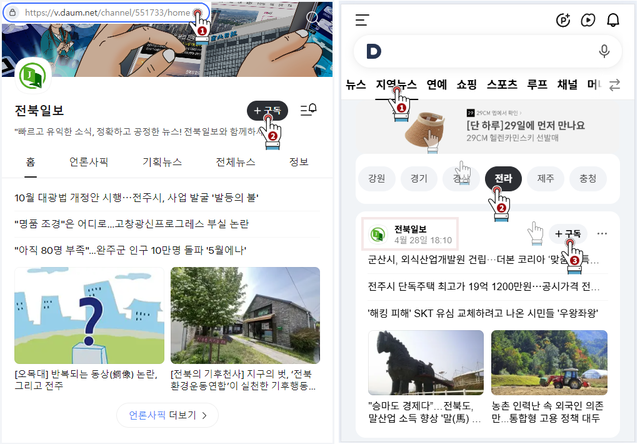
Task: Click the channel notification list icon
Action: coord(309,110)
